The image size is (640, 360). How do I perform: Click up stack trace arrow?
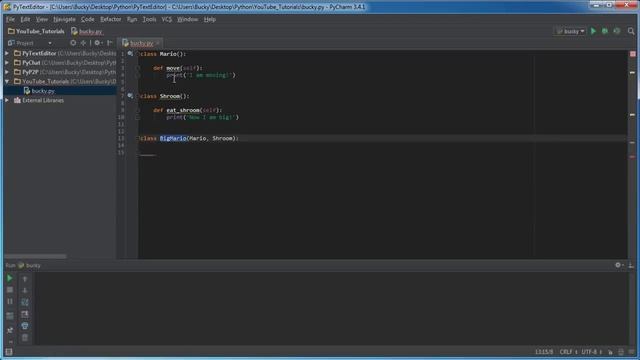[x=25, y=279]
